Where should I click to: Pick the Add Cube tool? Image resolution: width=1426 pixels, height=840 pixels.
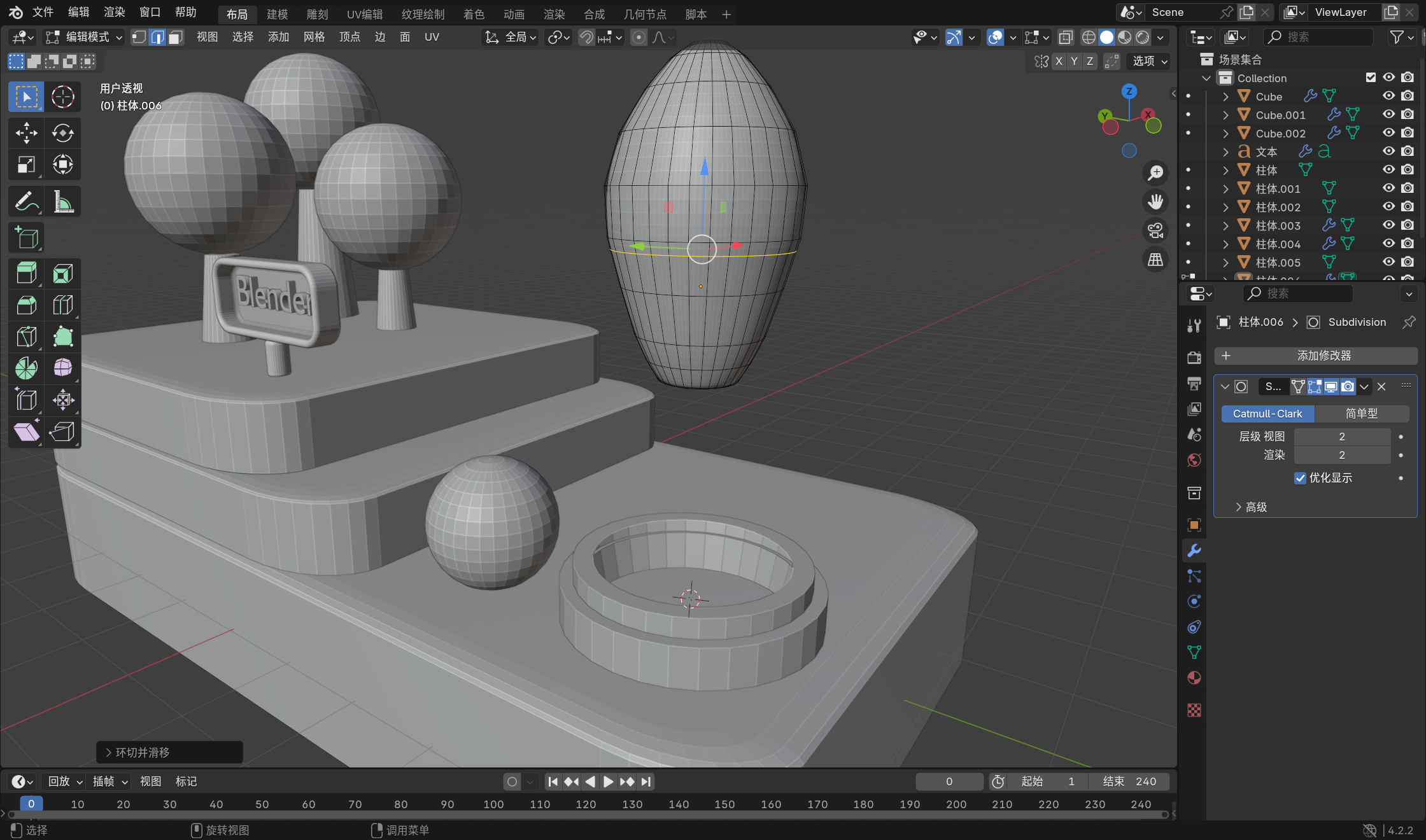pos(26,237)
